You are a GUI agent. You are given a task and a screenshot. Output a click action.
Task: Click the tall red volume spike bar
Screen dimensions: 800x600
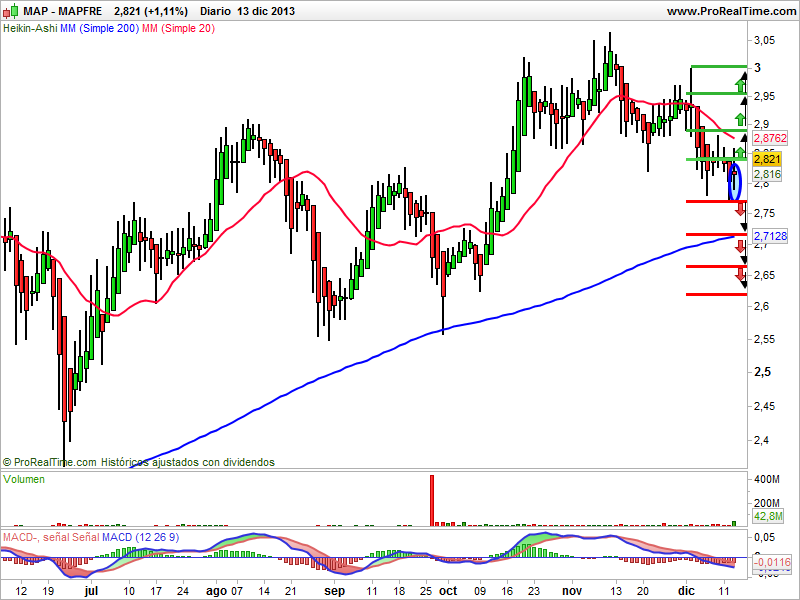[x=432, y=500]
